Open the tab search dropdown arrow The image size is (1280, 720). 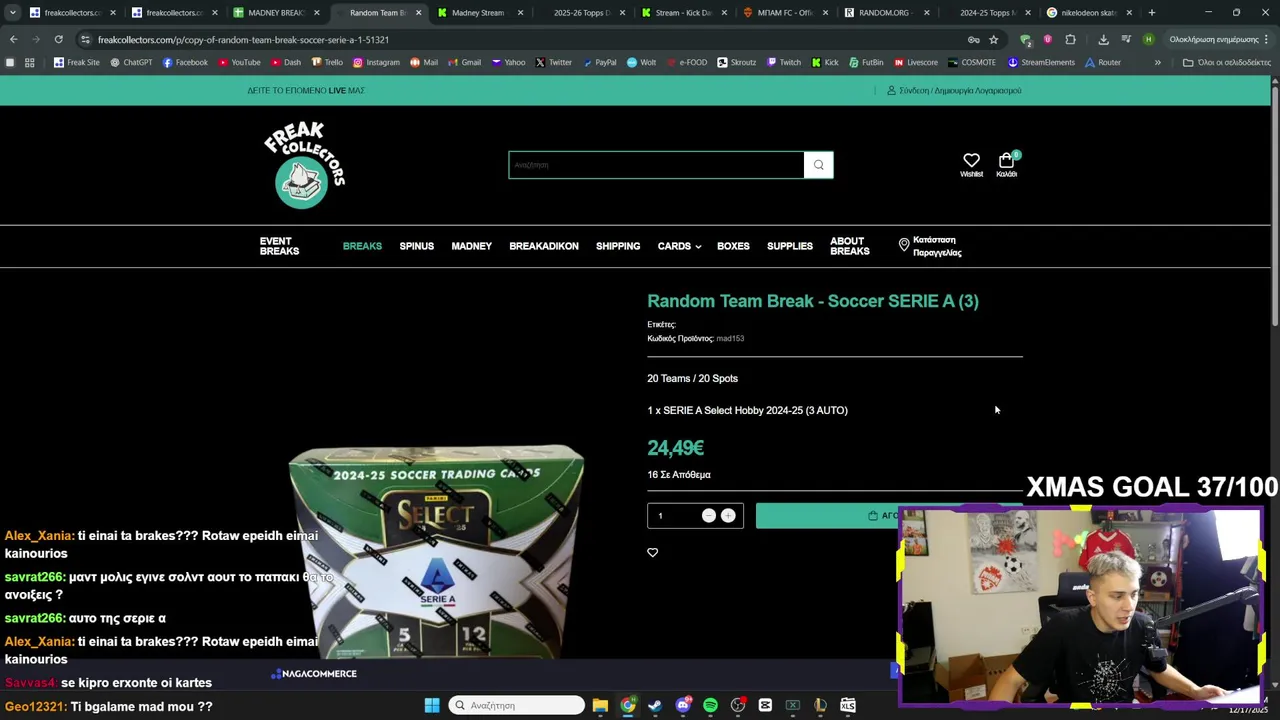point(12,13)
